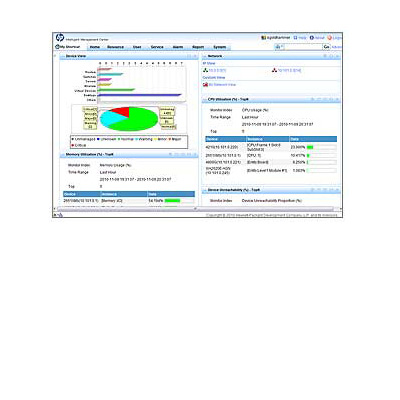Click the Go search button
Image resolution: width=400 pixels, height=400 pixels.
(x=326, y=47)
